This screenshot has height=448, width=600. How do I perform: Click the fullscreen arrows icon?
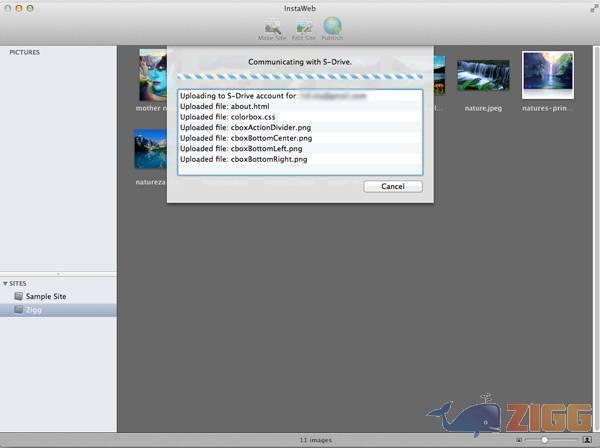pyautogui.click(x=593, y=8)
